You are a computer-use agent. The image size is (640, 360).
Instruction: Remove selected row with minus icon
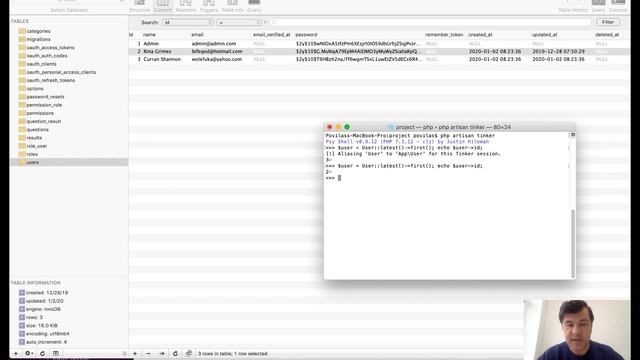tap(148, 353)
